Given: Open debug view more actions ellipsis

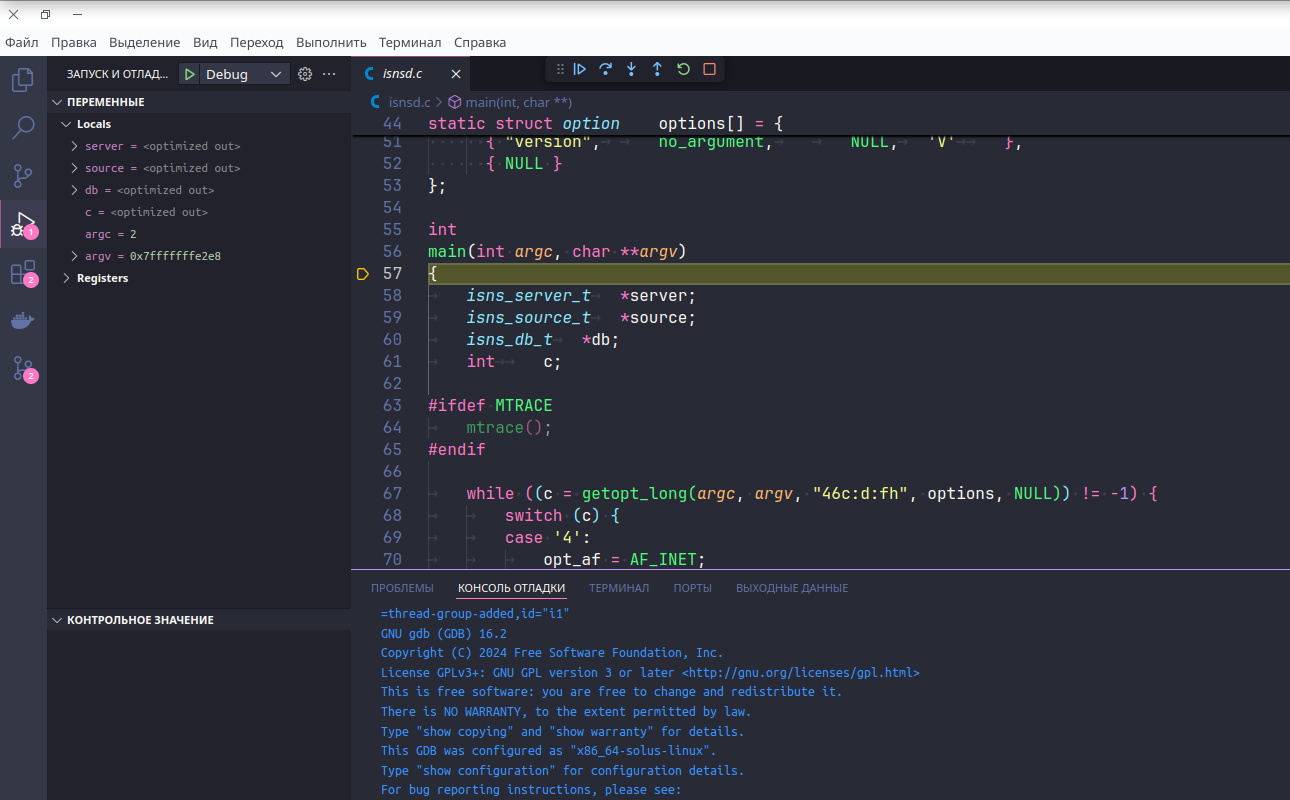Looking at the screenshot, I should coord(329,74).
